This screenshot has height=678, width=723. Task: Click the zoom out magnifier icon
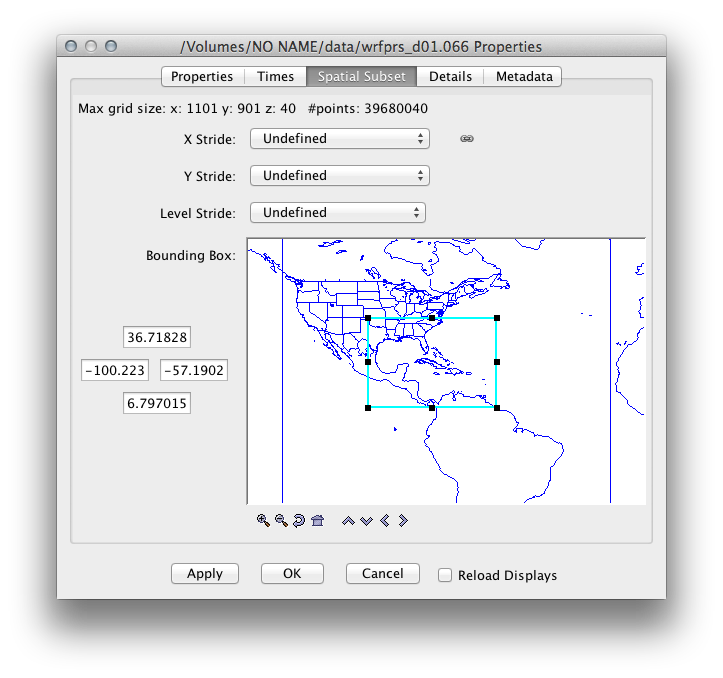(281, 520)
